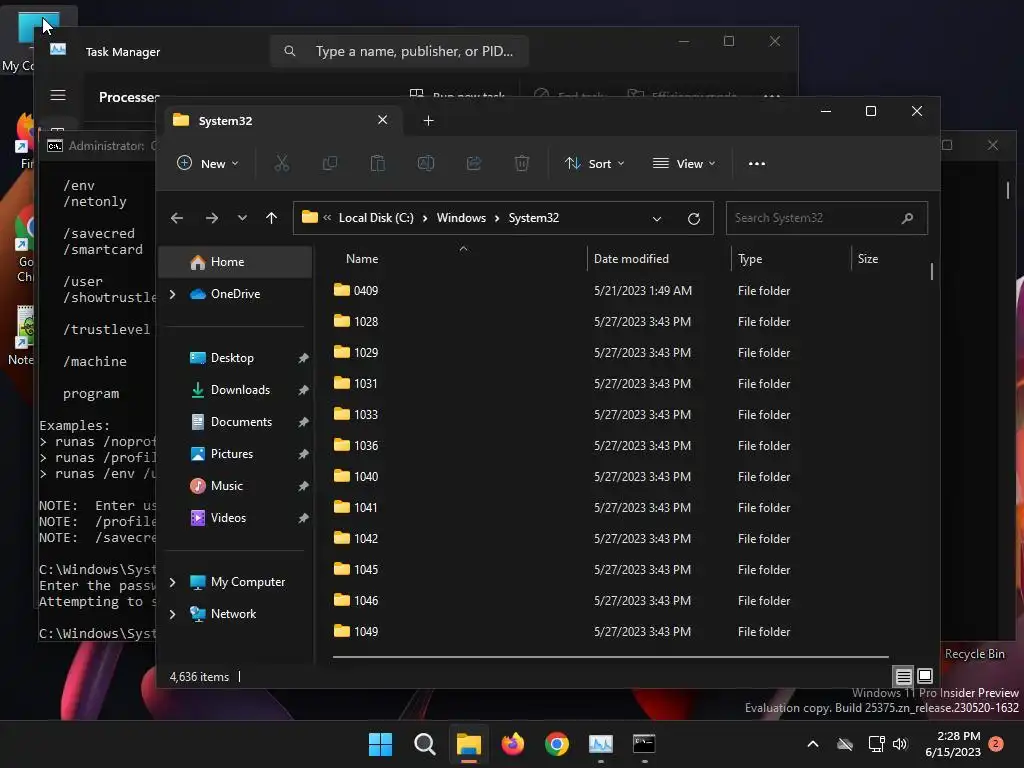Click the volume speaker tray icon
The height and width of the screenshot is (768, 1024).
click(x=901, y=744)
